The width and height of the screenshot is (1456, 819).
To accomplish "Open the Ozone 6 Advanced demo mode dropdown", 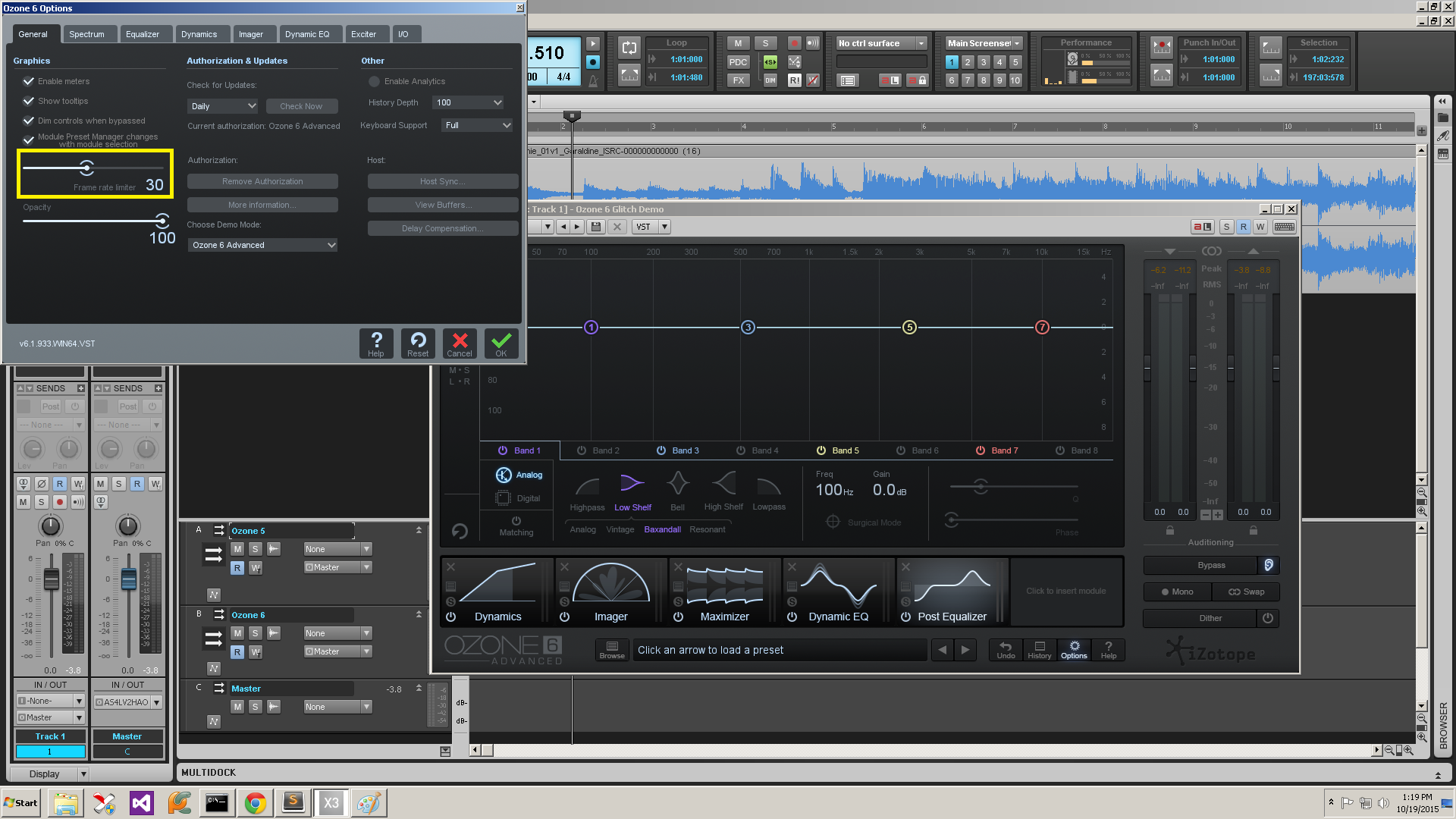I will 262,245.
